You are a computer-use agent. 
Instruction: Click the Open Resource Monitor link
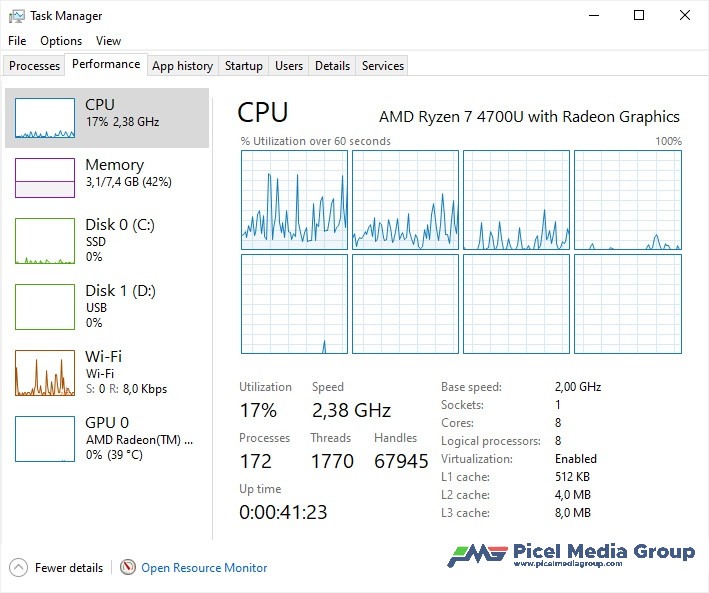click(x=204, y=567)
